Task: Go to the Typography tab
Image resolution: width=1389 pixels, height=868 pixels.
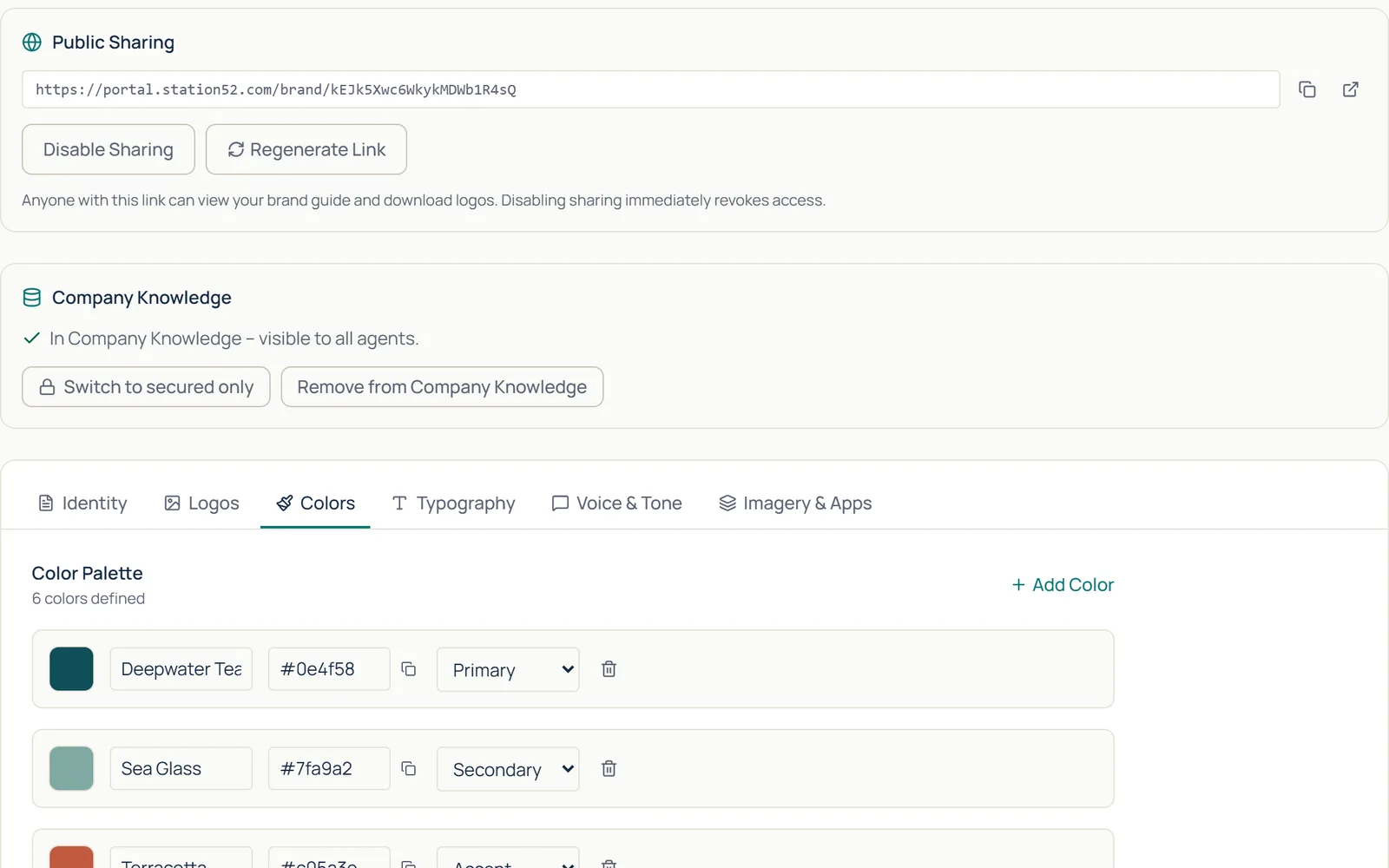Action: coord(453,503)
